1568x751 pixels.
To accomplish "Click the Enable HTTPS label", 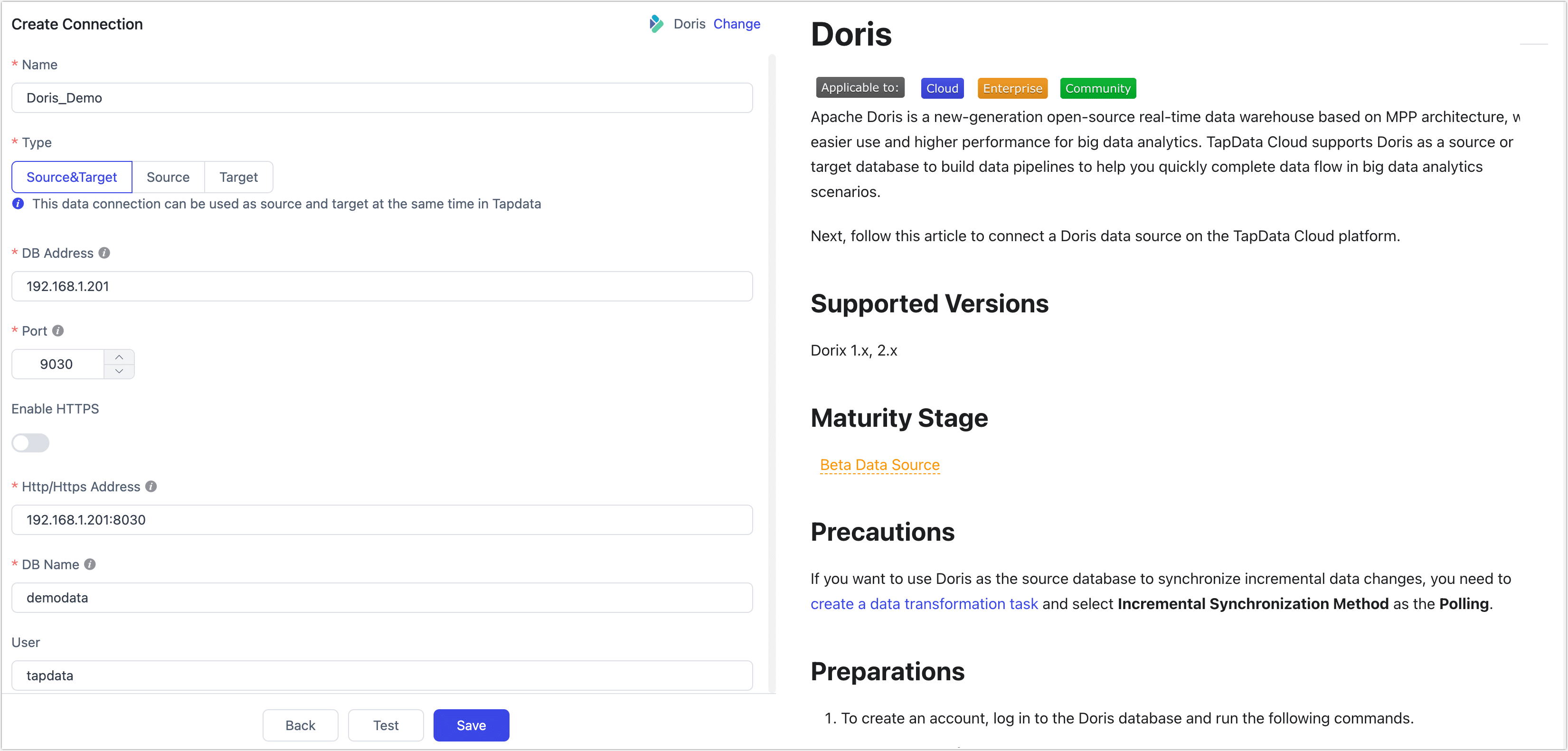I will click(x=55, y=408).
